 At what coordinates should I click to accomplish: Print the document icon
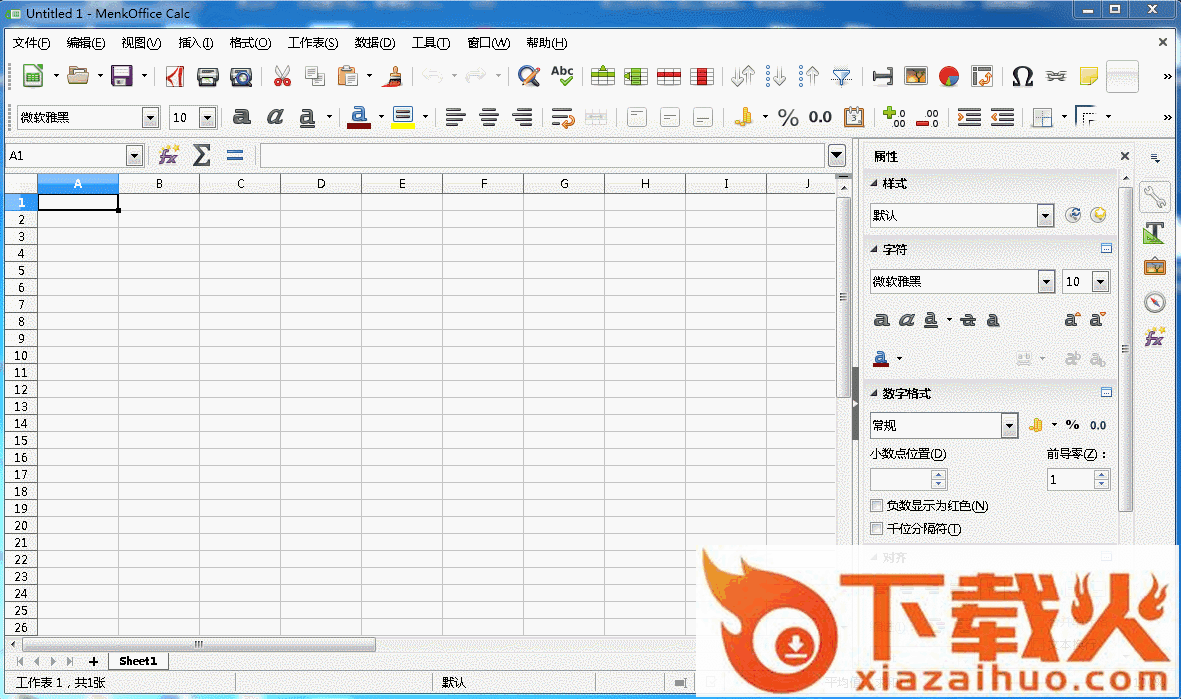pos(207,75)
